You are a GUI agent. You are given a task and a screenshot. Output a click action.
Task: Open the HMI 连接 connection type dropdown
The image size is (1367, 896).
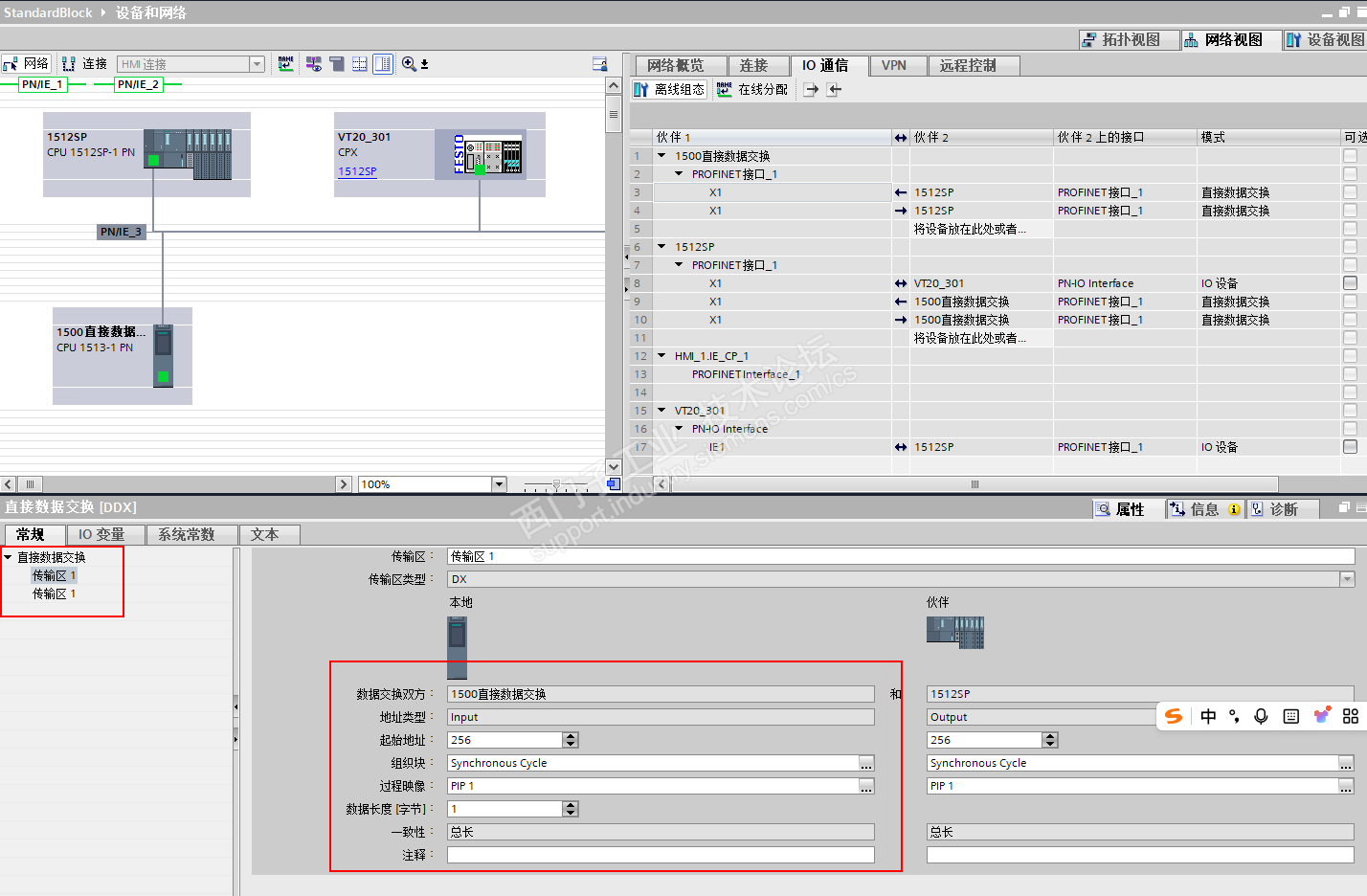[x=257, y=64]
